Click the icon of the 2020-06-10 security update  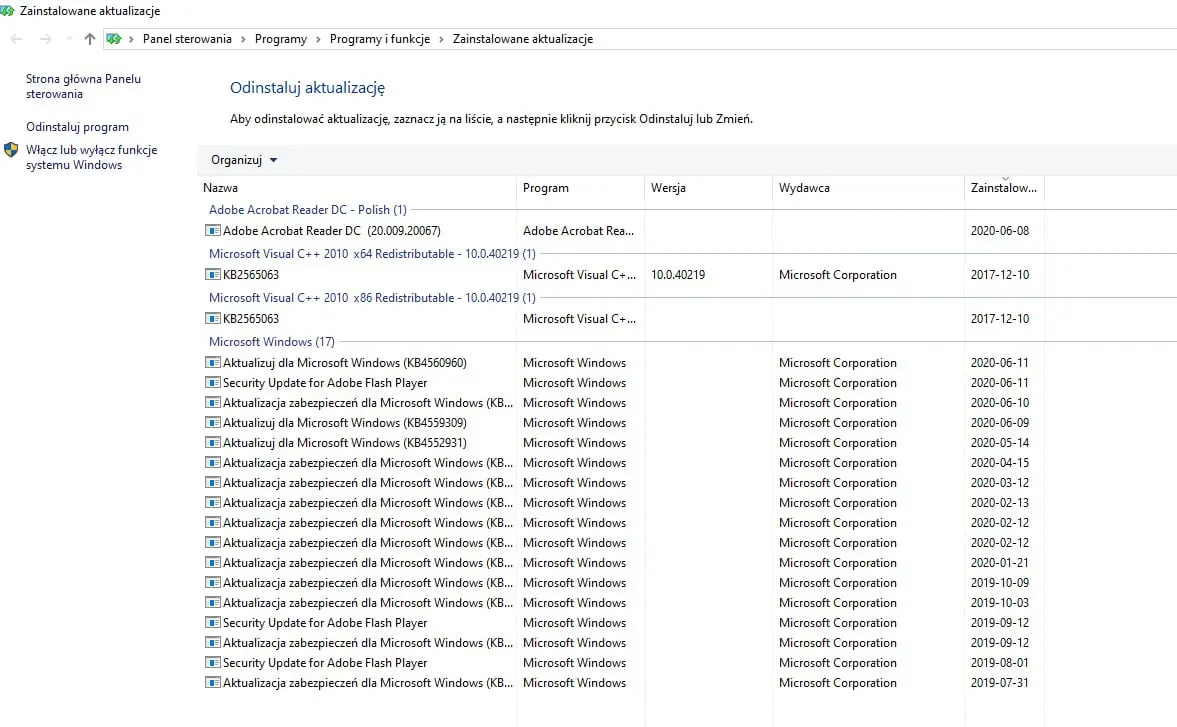tap(213, 403)
